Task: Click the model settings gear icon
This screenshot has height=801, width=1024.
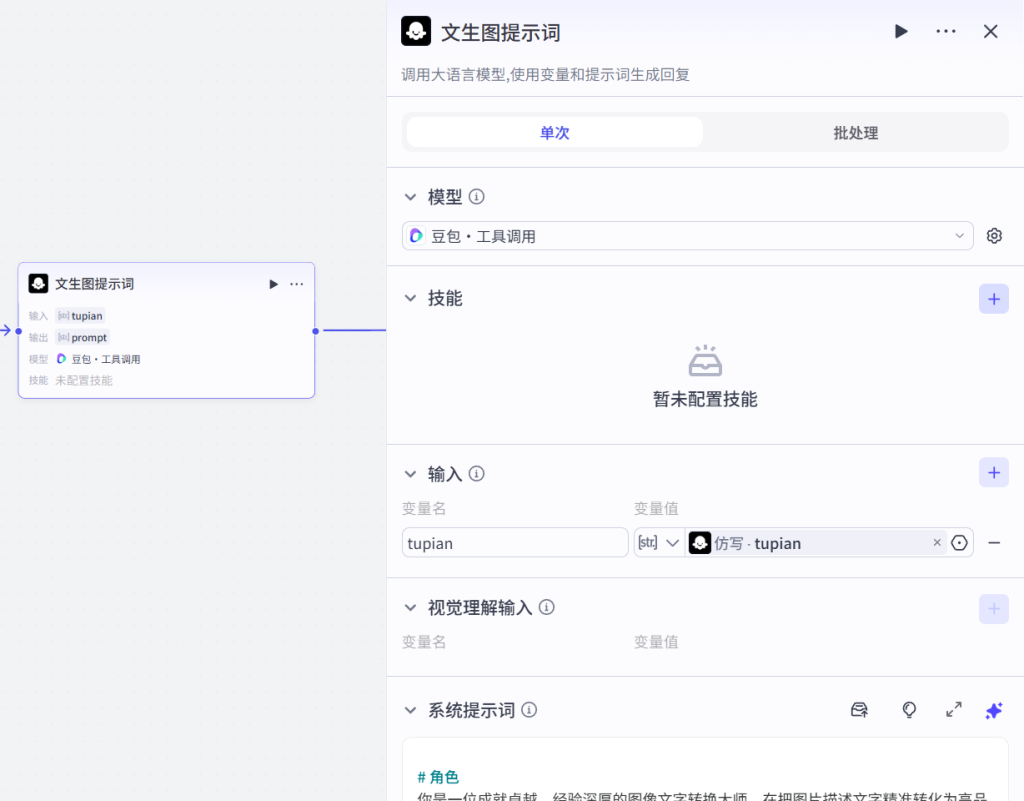Action: (994, 236)
